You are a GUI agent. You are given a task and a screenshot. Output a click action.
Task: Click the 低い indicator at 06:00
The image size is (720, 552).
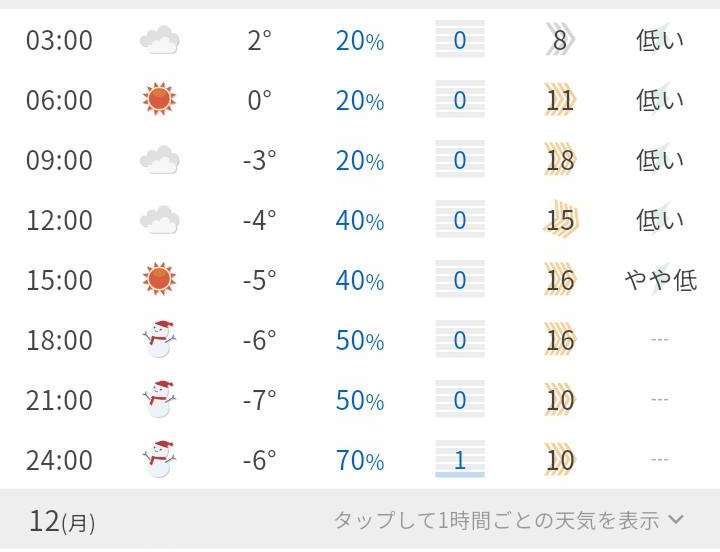(660, 100)
